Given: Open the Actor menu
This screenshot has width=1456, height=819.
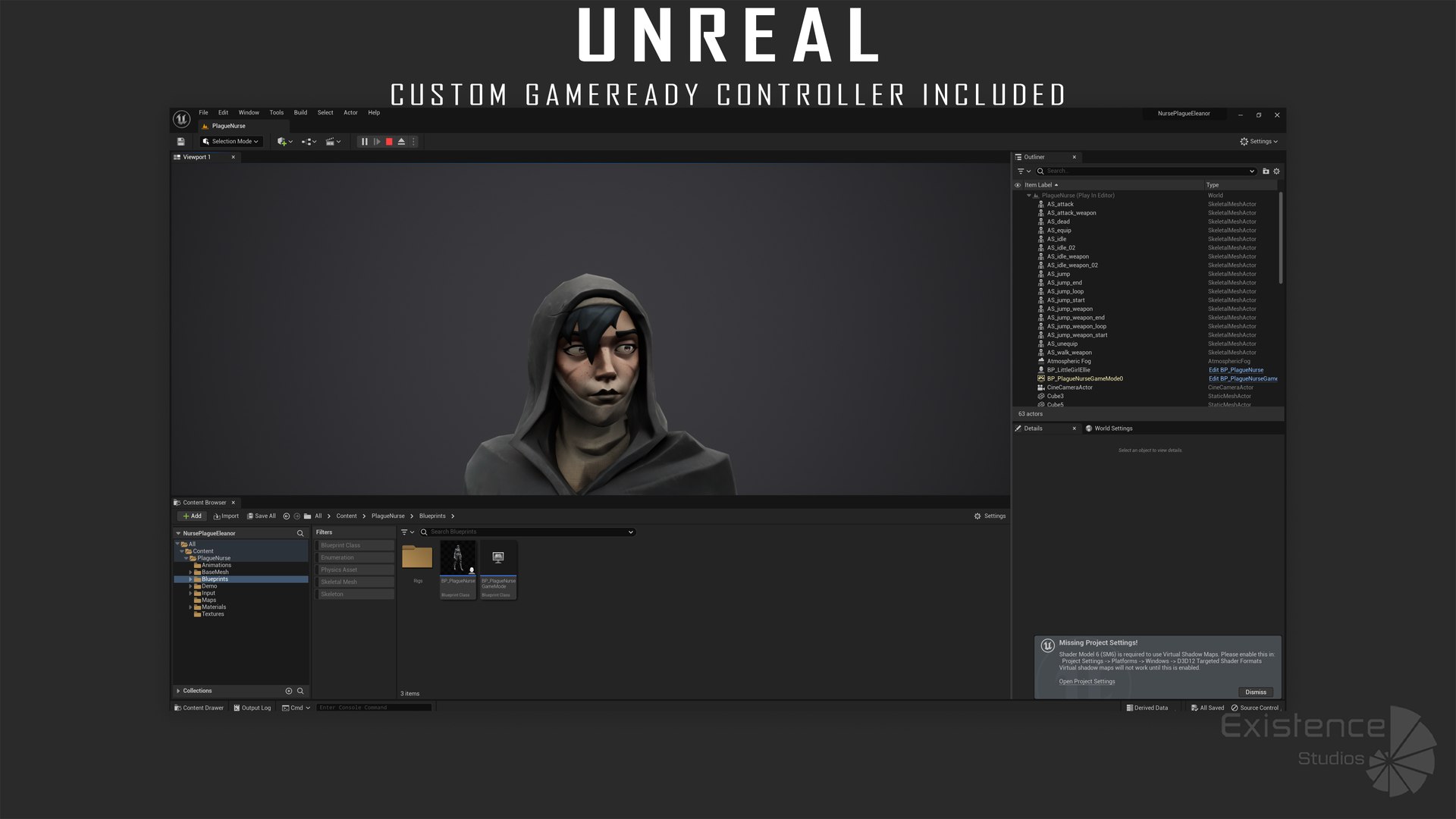Looking at the screenshot, I should click(x=350, y=113).
